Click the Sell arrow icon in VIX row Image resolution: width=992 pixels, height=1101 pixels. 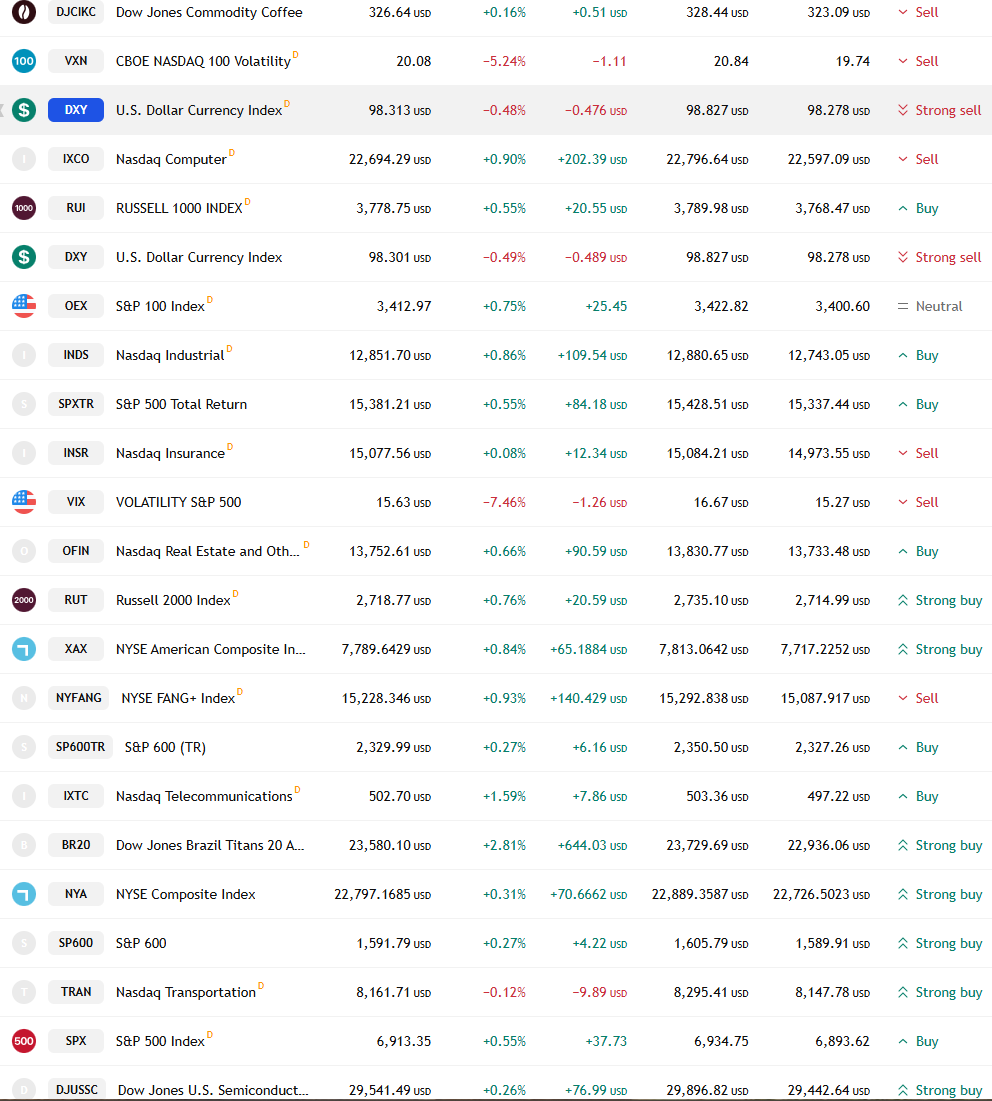point(903,502)
